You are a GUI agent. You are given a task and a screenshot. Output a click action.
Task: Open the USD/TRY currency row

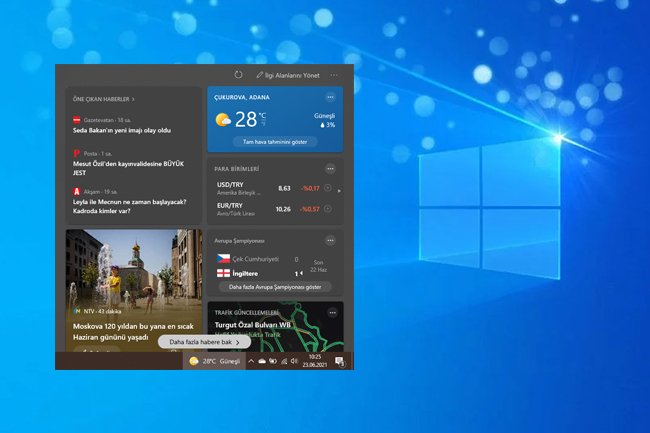click(x=274, y=189)
